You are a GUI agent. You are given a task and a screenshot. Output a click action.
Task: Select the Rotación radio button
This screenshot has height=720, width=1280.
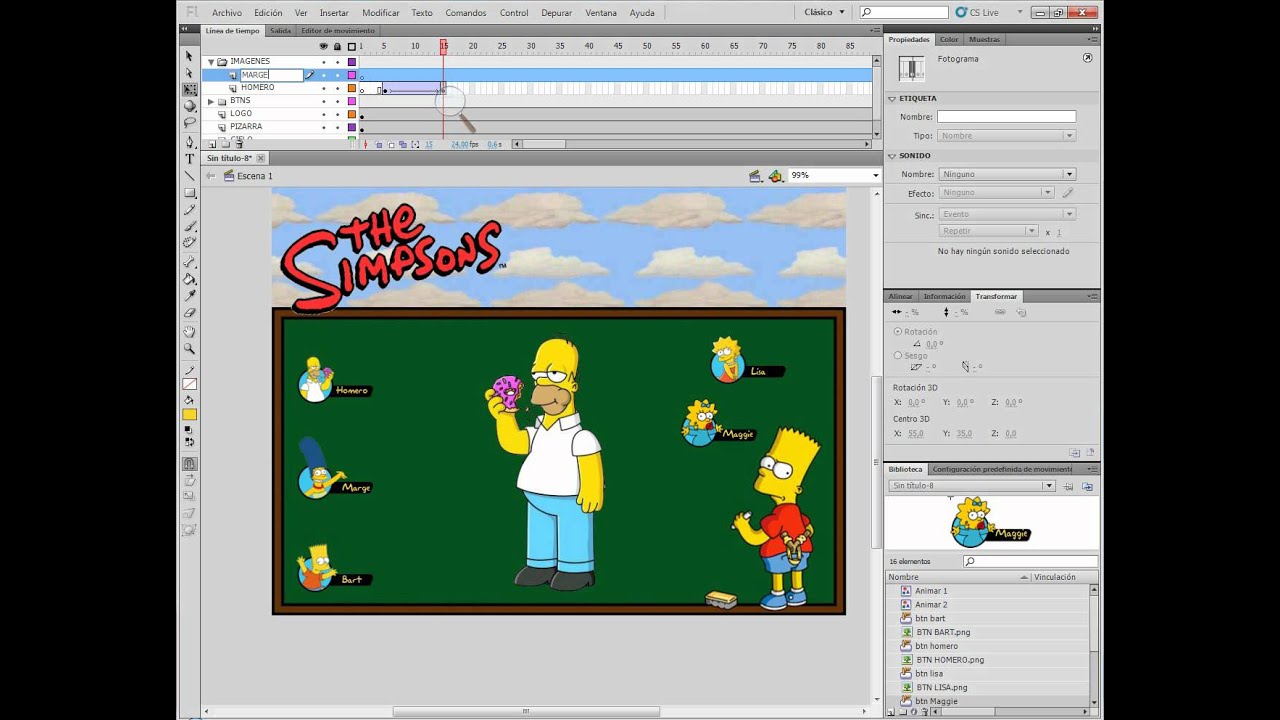pos(897,332)
